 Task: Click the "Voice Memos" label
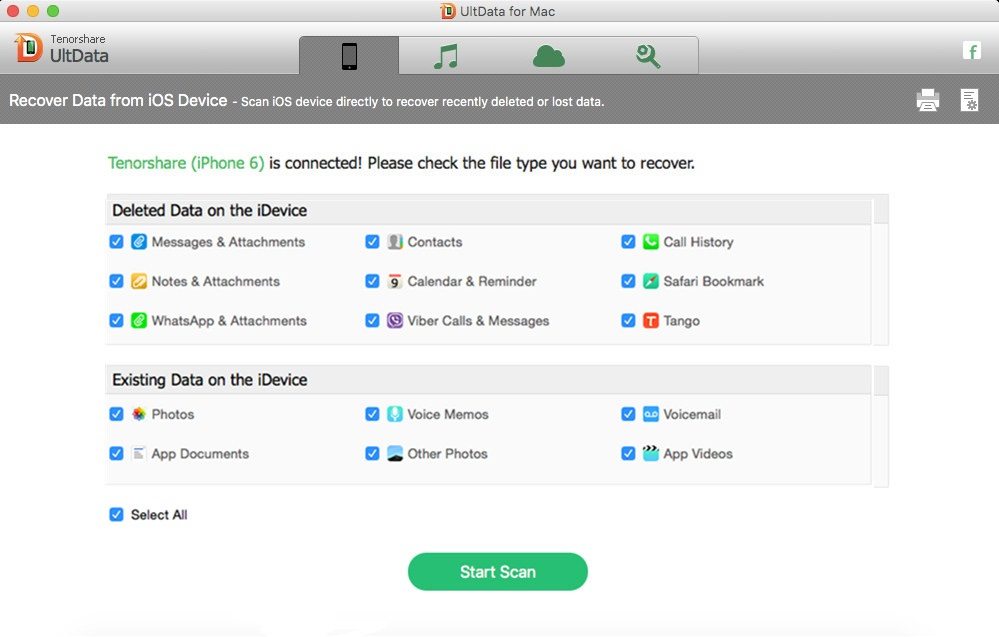[x=448, y=414]
